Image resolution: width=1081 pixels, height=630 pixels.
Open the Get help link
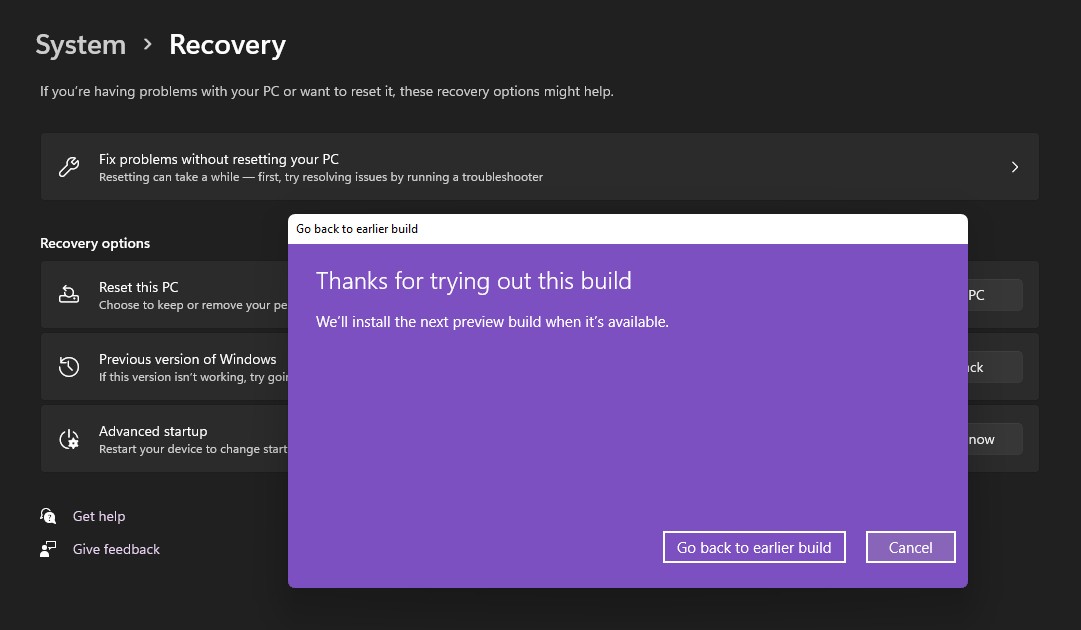(x=99, y=516)
